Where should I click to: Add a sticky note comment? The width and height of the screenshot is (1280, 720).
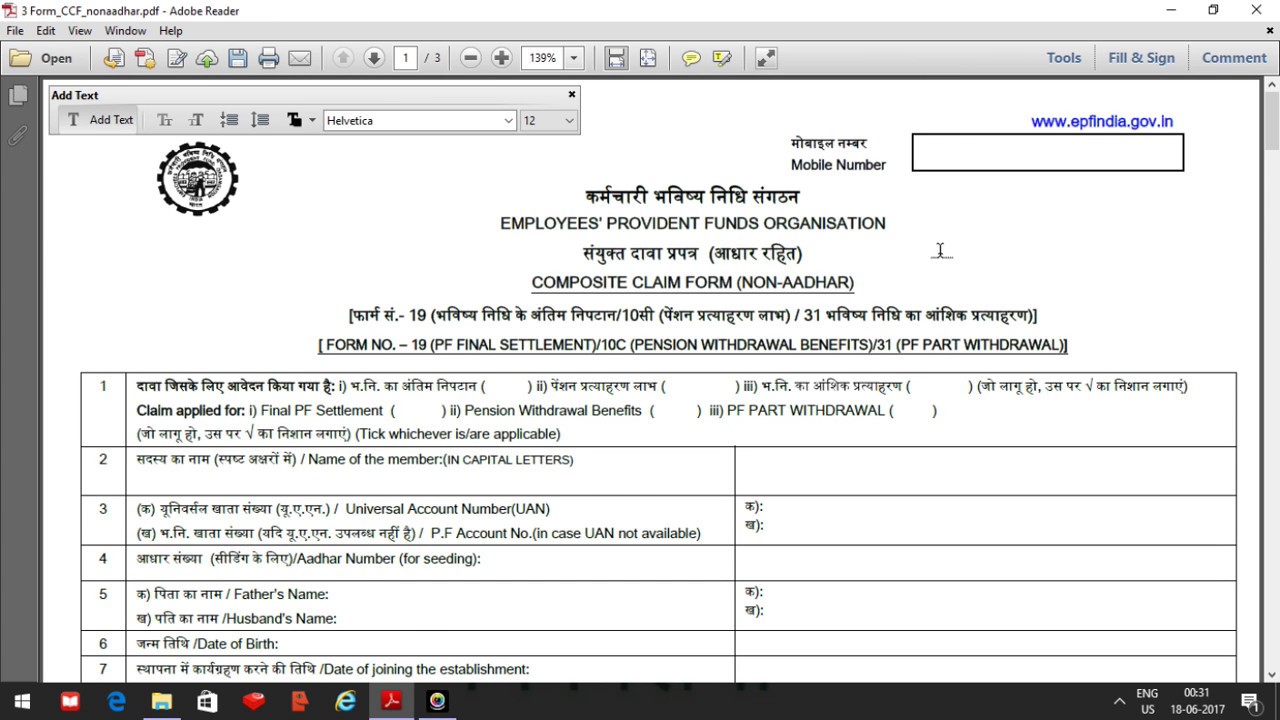click(691, 58)
